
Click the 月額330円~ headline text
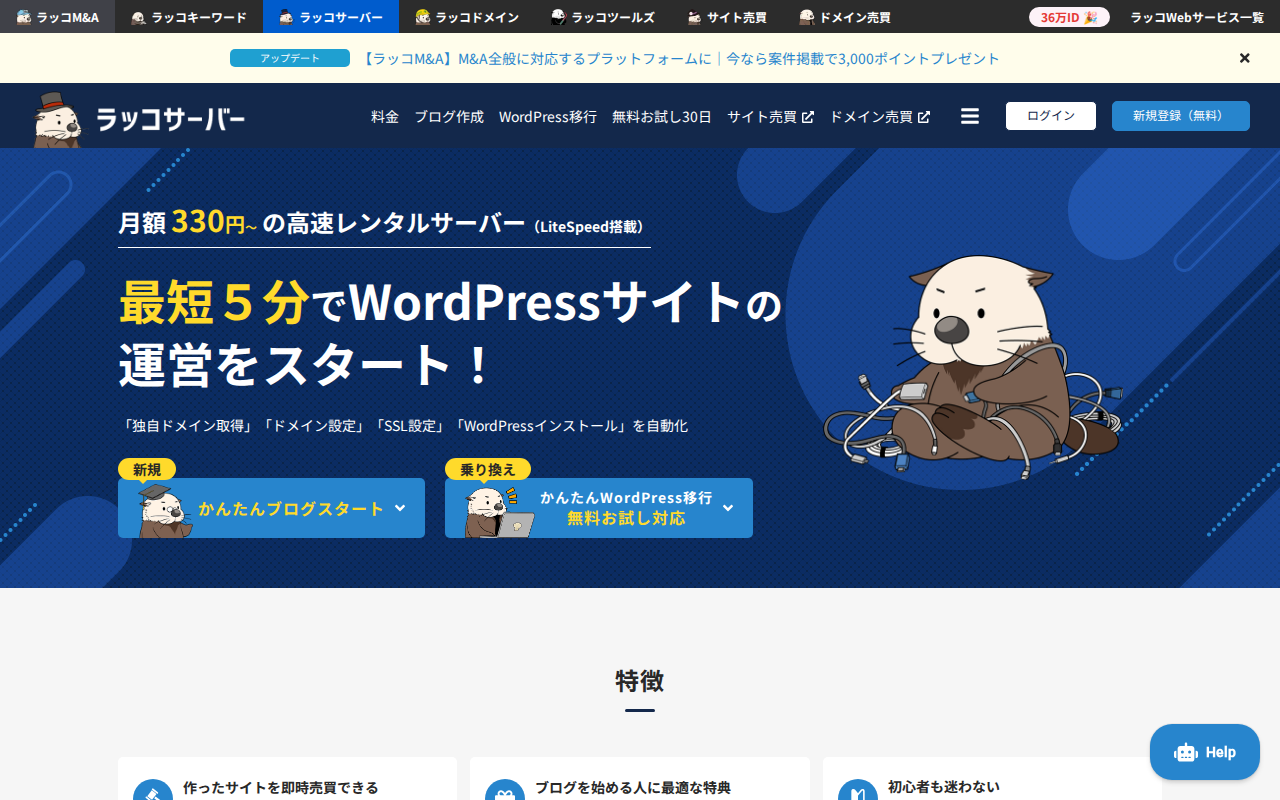pos(188,222)
